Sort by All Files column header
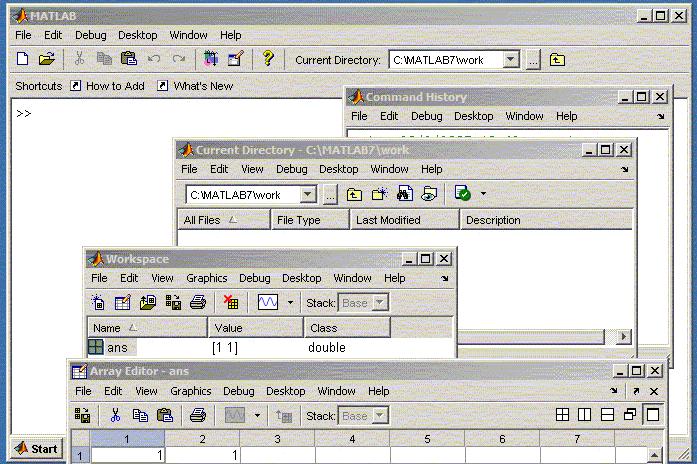The height and width of the screenshot is (464, 697). tap(224, 220)
